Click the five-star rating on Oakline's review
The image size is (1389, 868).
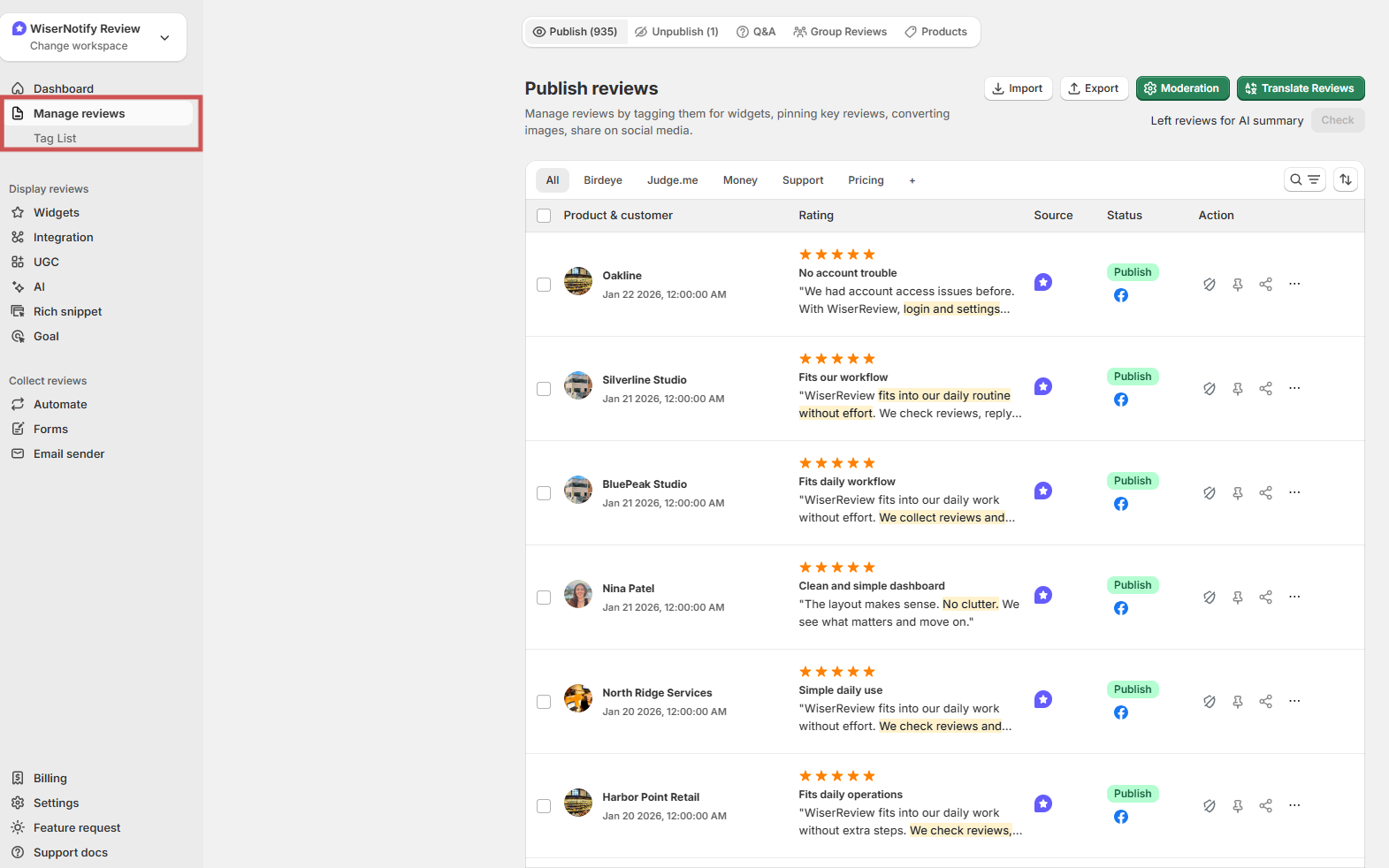(836, 254)
